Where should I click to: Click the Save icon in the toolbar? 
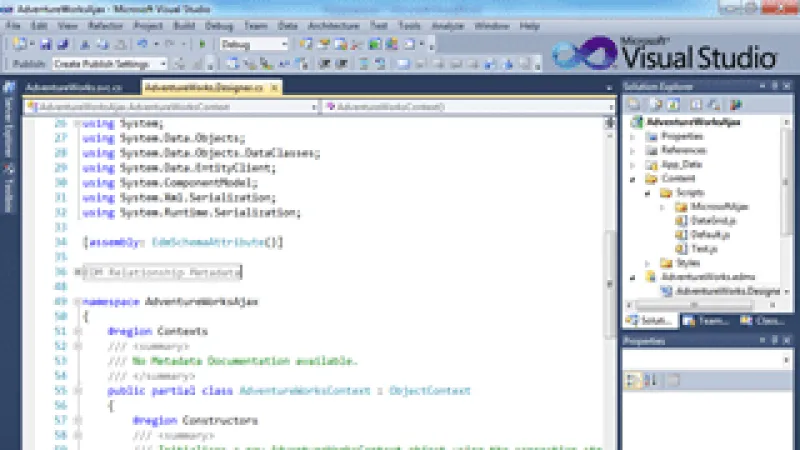(45, 44)
